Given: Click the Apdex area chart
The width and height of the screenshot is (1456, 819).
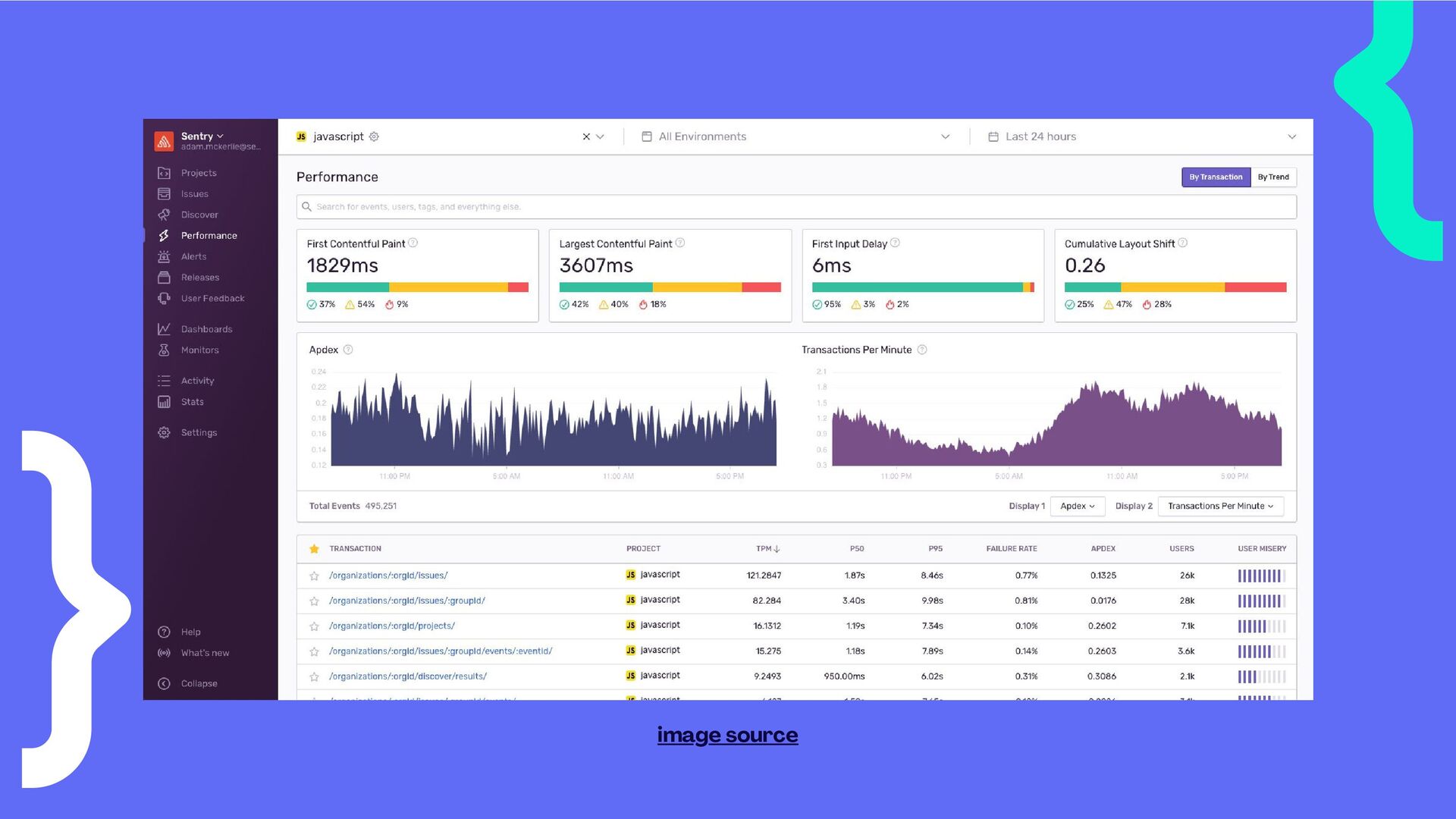Looking at the screenshot, I should [554, 421].
